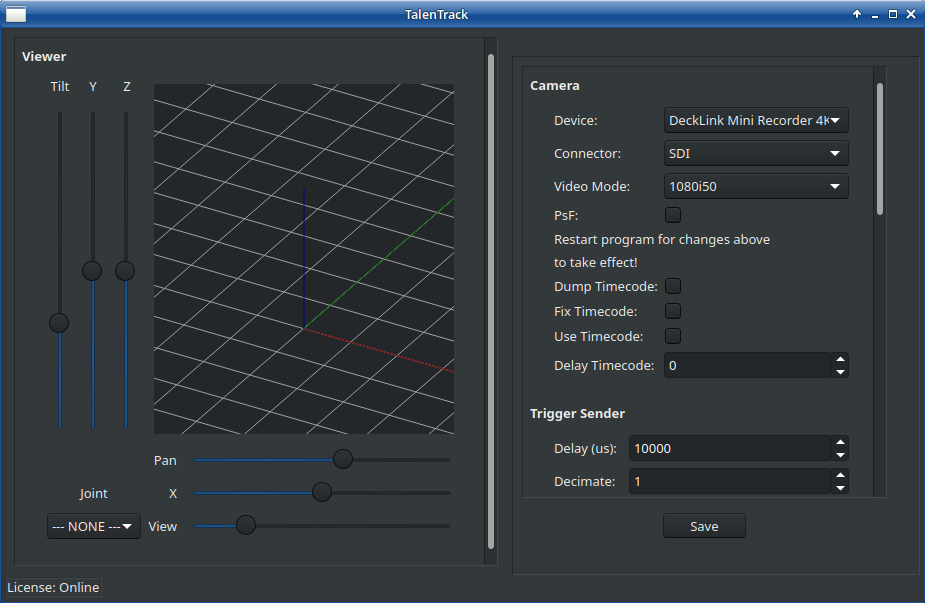Toggle the Dump Timecode checkbox
The image size is (925, 603).
pos(673,287)
